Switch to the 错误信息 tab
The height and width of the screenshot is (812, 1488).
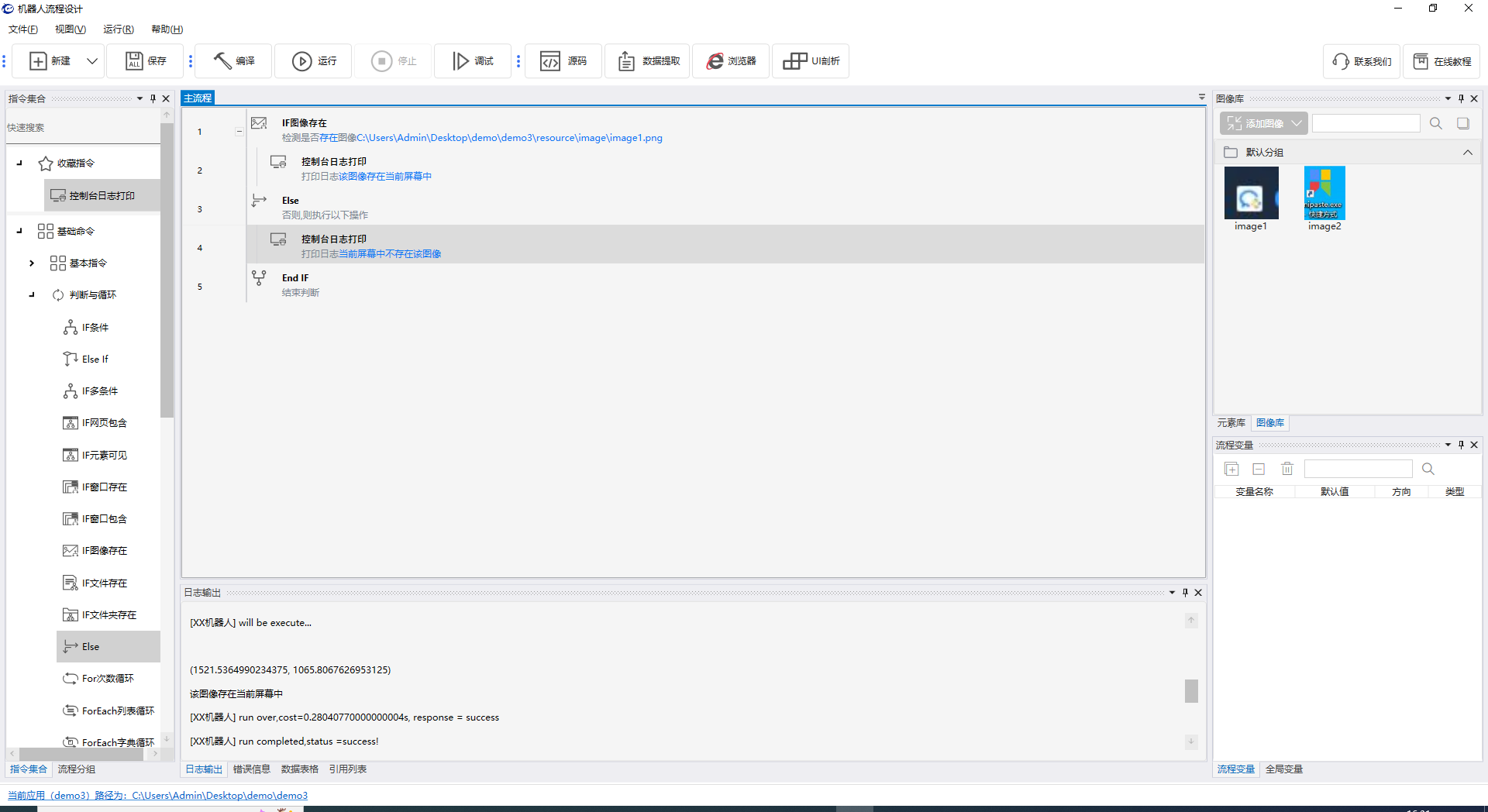pos(252,769)
